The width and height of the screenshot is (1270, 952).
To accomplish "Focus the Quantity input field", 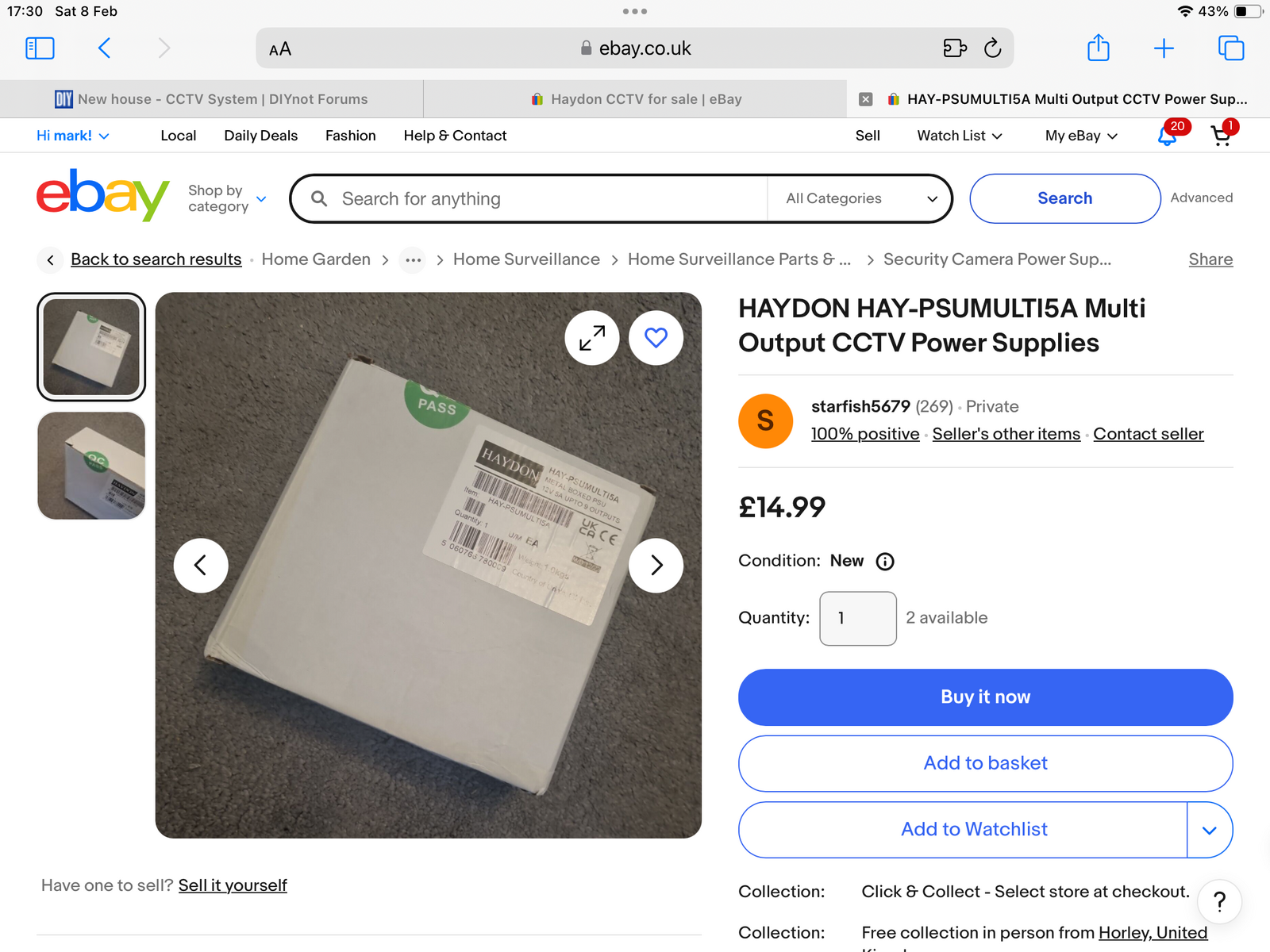I will coord(857,619).
